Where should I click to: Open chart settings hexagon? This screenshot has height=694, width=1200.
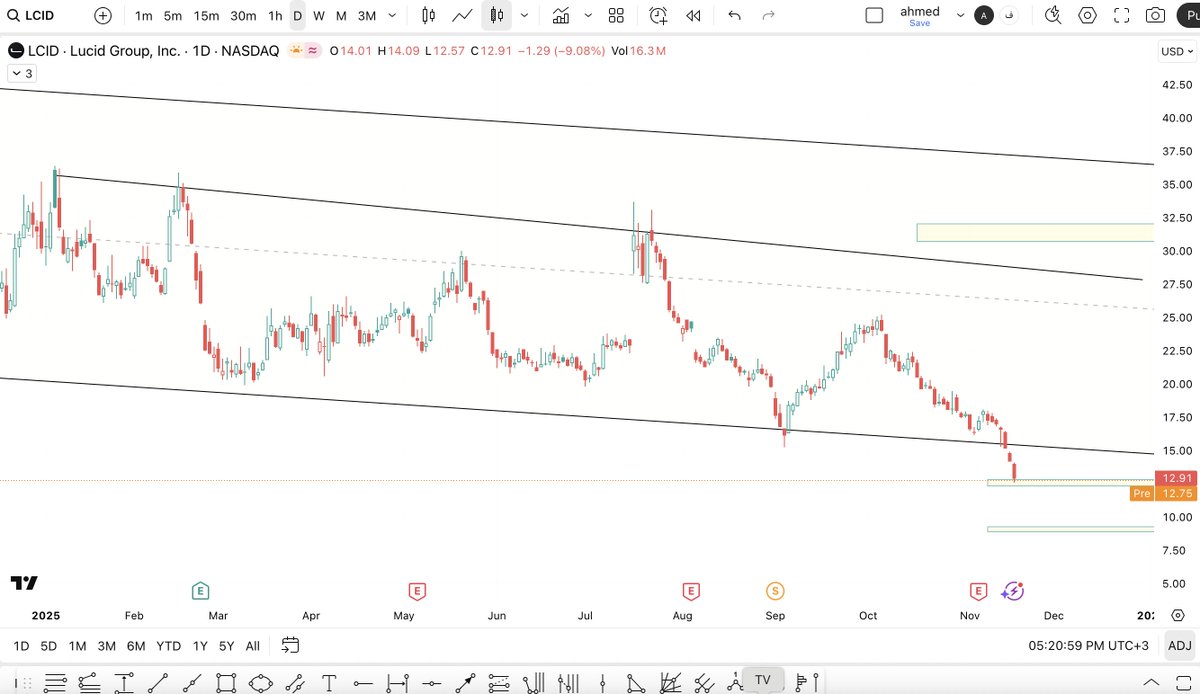point(1087,15)
